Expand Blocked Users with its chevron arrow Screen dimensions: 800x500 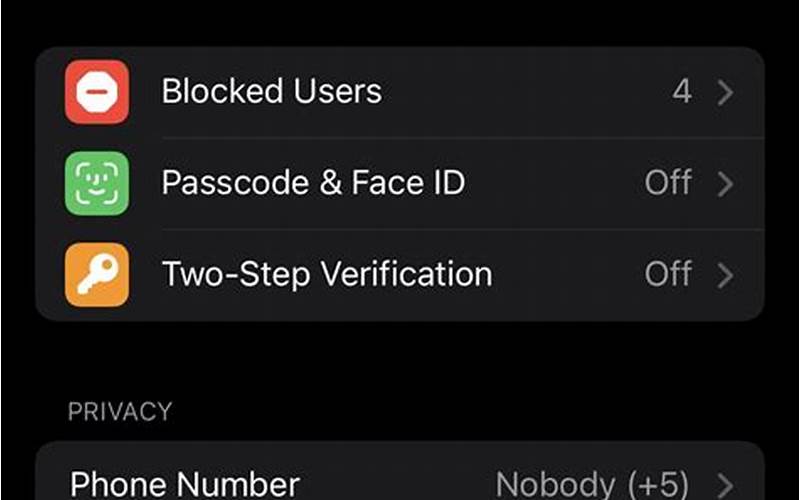tap(725, 92)
